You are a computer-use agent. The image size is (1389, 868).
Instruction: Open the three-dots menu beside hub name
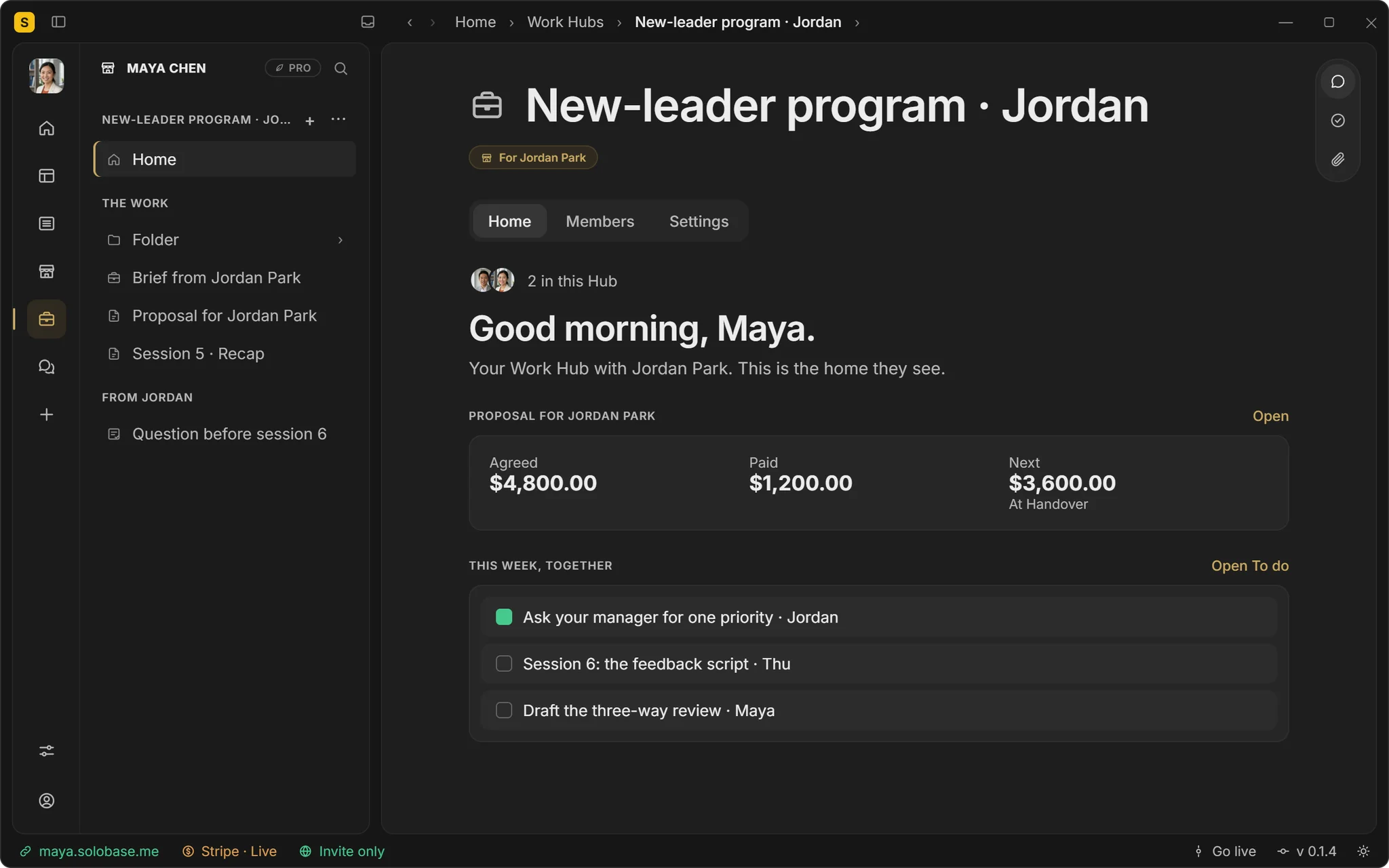coord(338,119)
